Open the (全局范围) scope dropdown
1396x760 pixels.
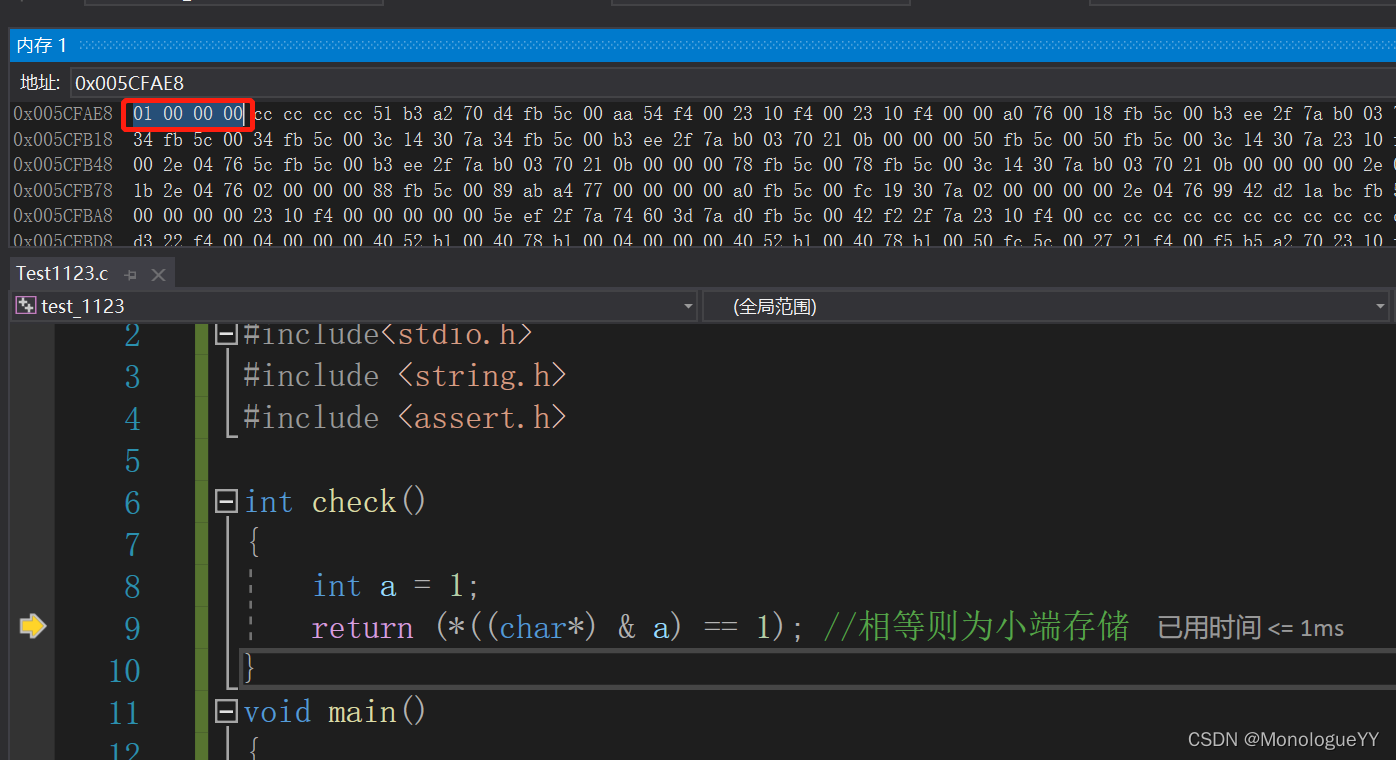click(x=1380, y=306)
